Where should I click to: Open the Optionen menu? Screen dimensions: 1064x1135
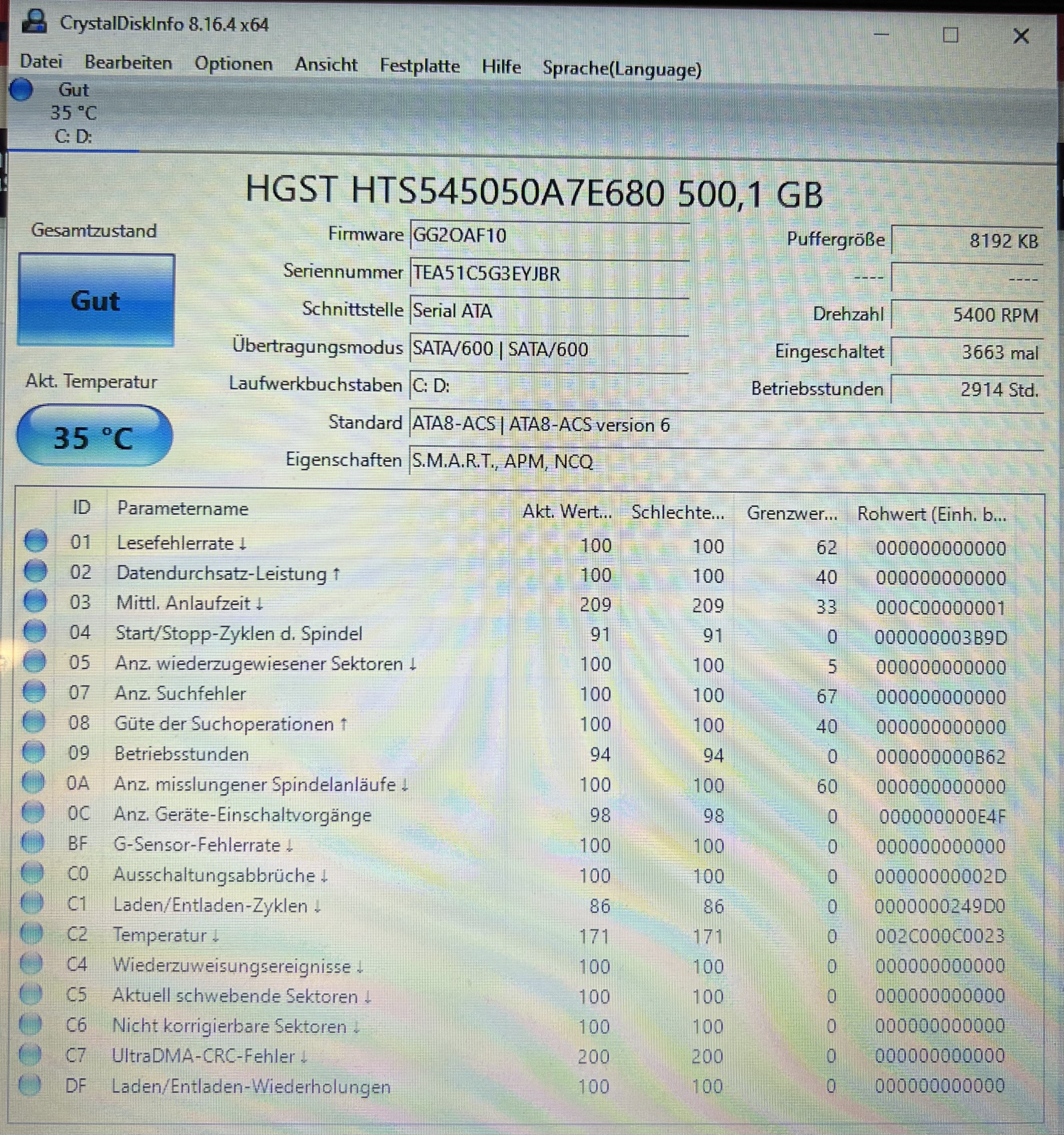point(233,63)
